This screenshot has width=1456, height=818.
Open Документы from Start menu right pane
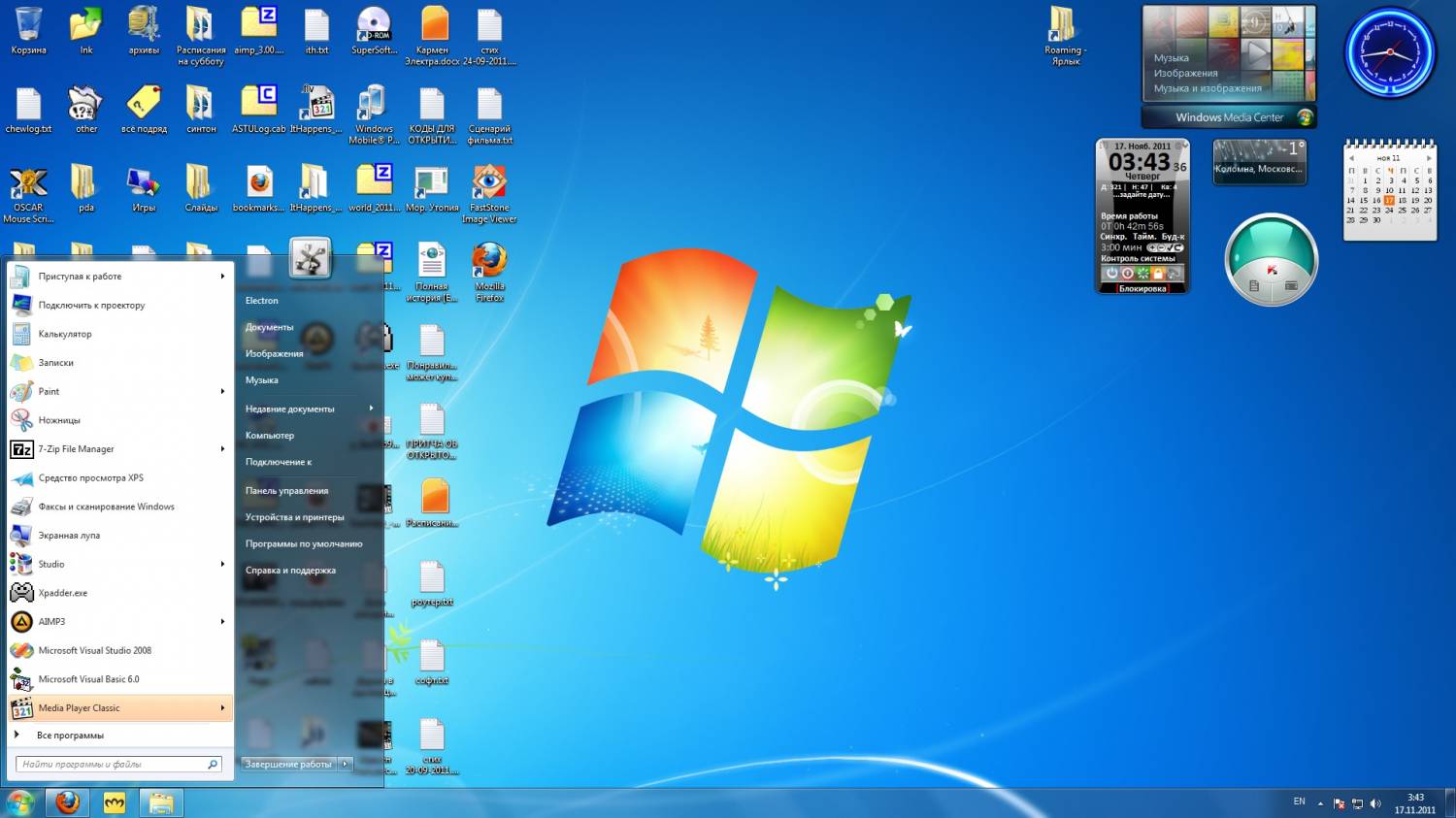click(x=270, y=327)
